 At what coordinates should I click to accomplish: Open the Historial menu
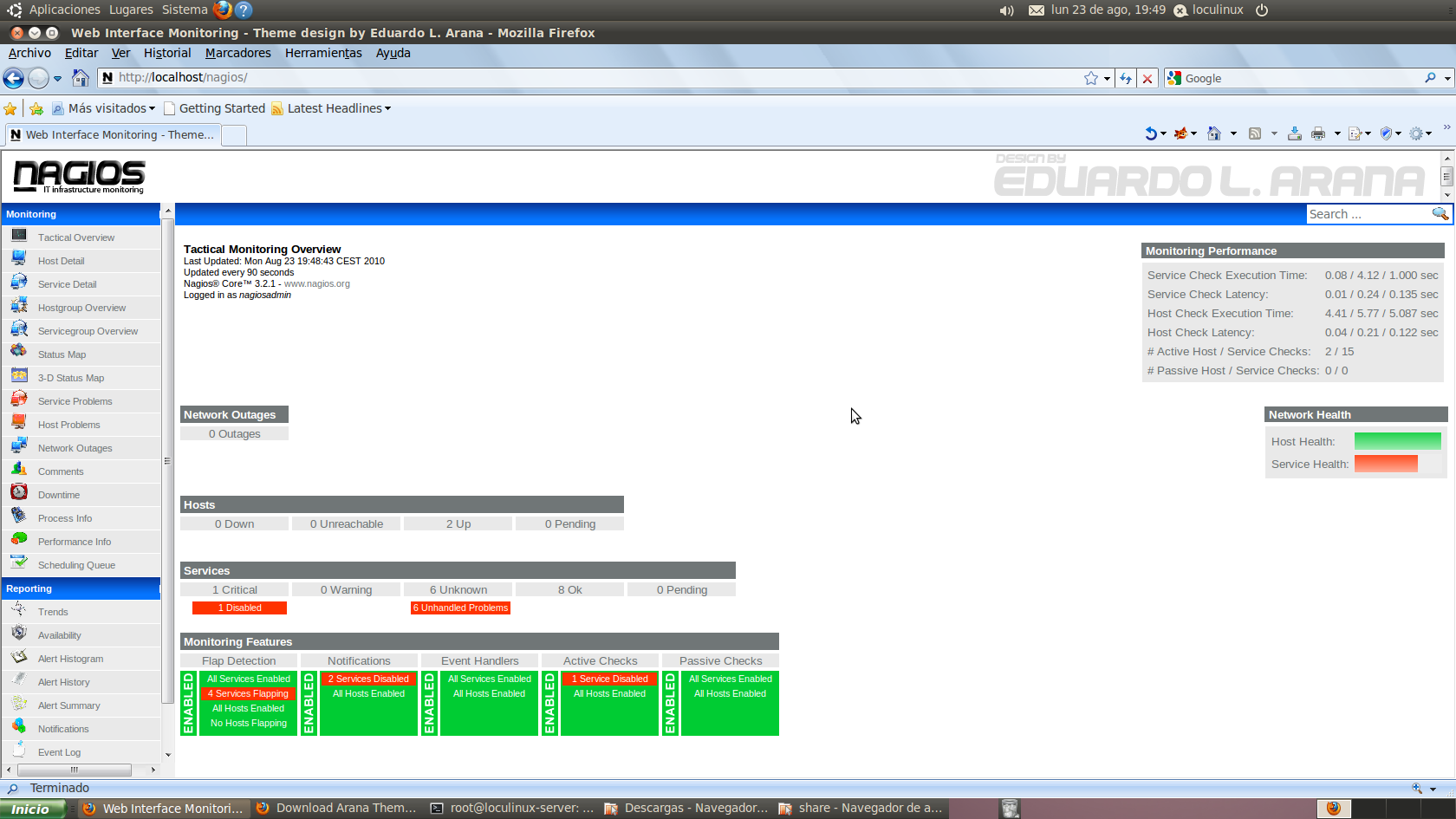[167, 53]
